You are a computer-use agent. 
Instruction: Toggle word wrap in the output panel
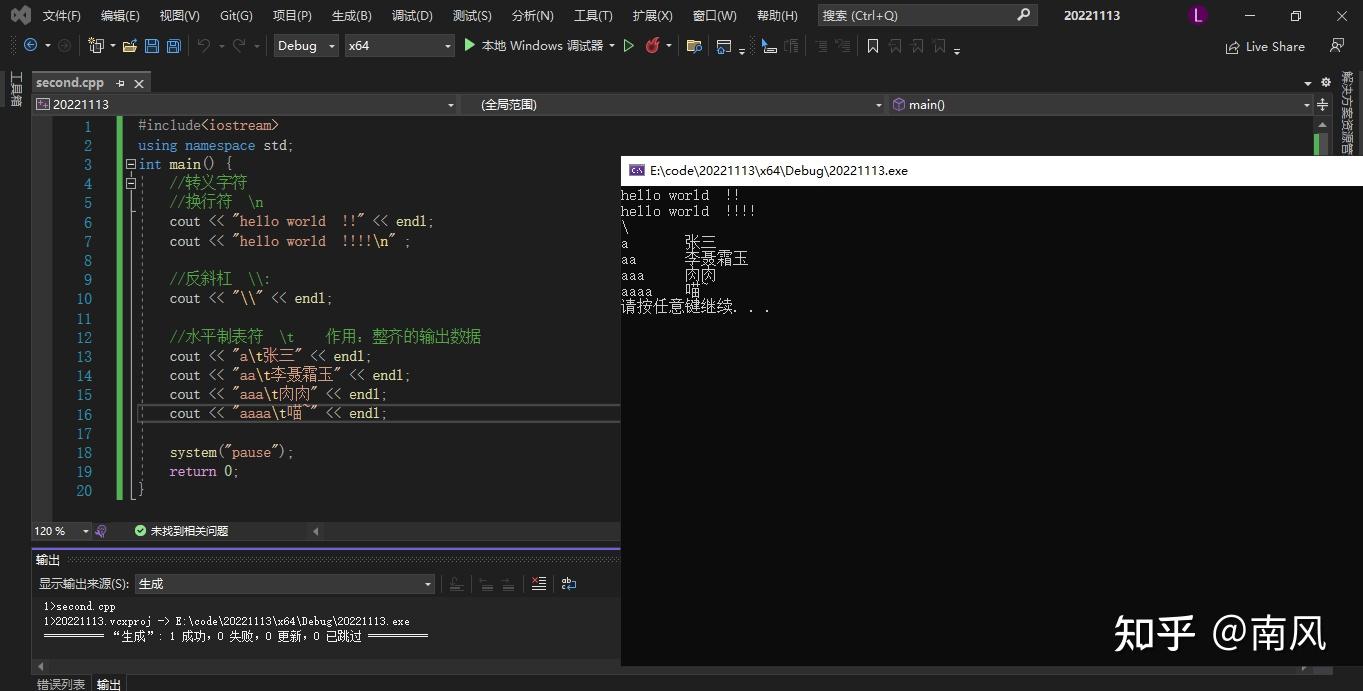(x=569, y=584)
